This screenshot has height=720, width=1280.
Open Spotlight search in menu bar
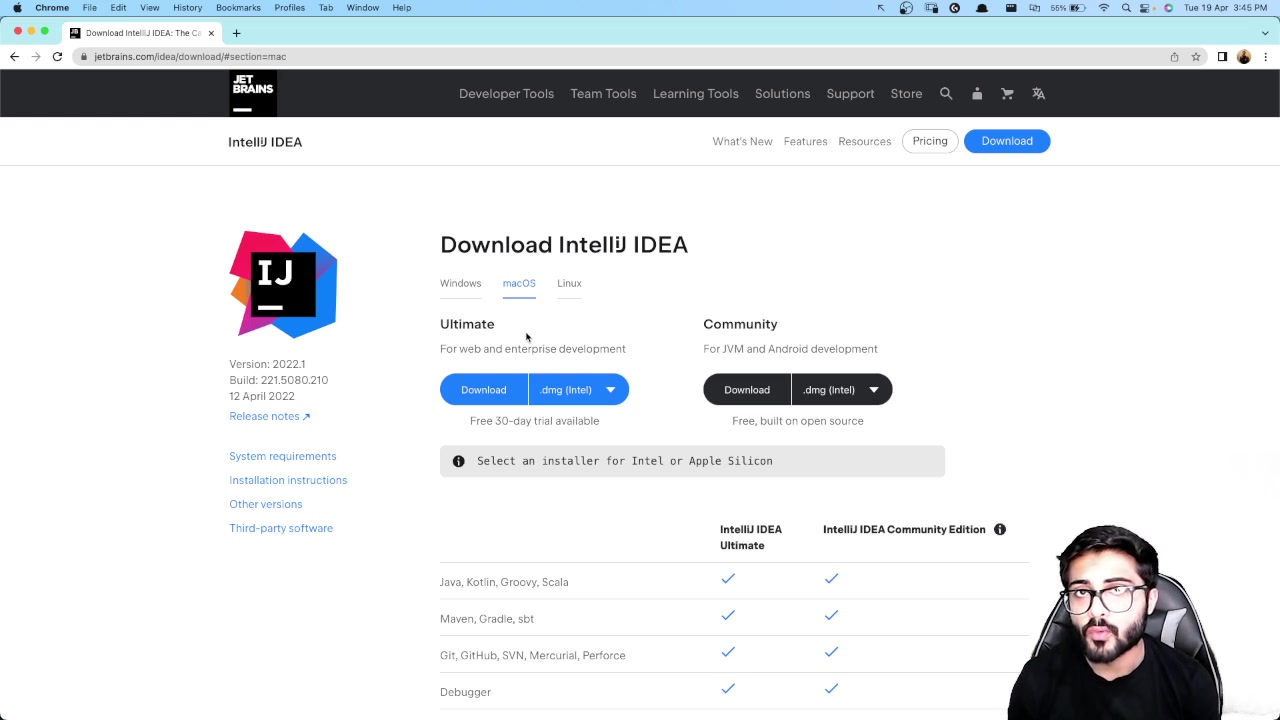tap(1126, 8)
